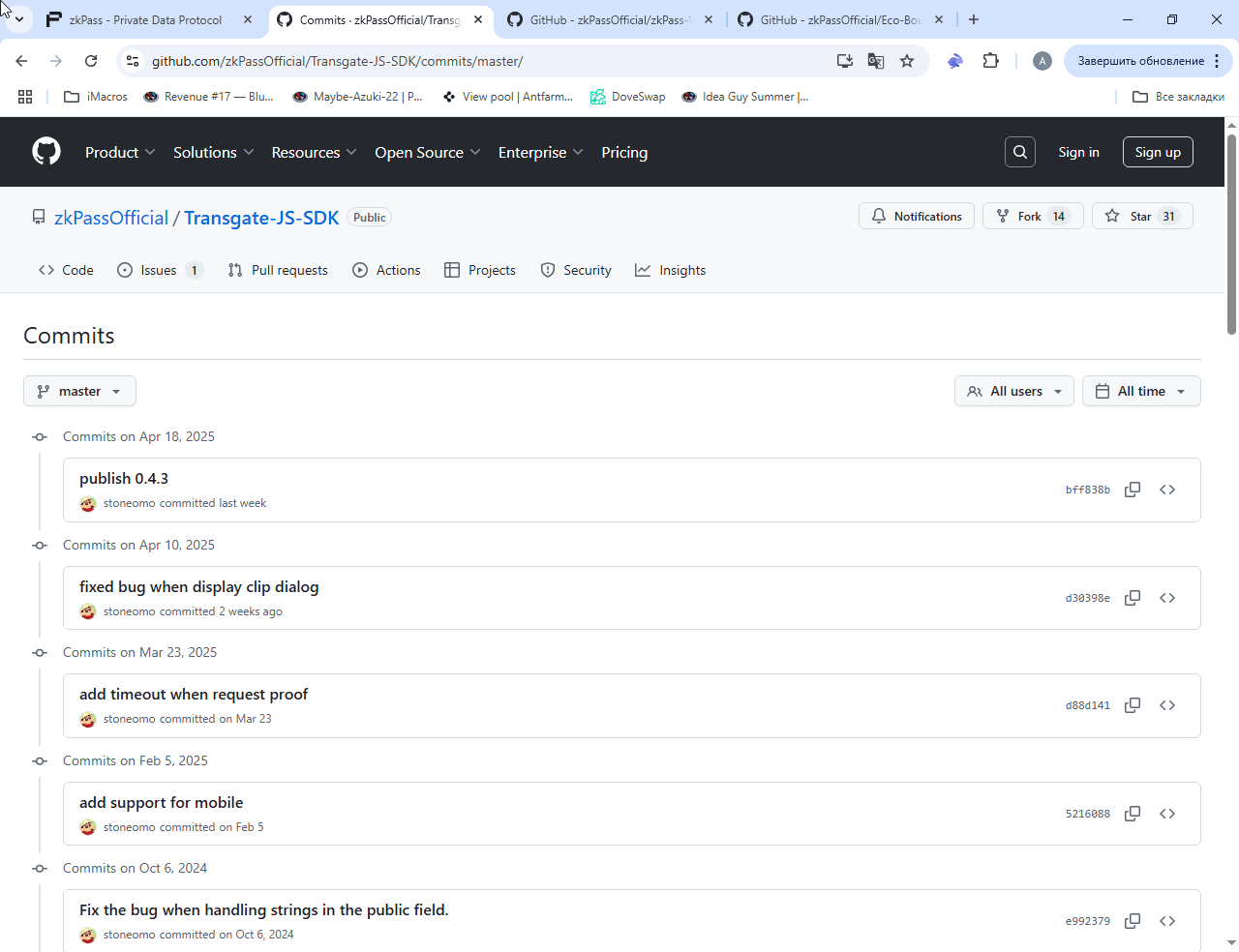
Task: Expand the Resources menu
Action: (x=315, y=152)
